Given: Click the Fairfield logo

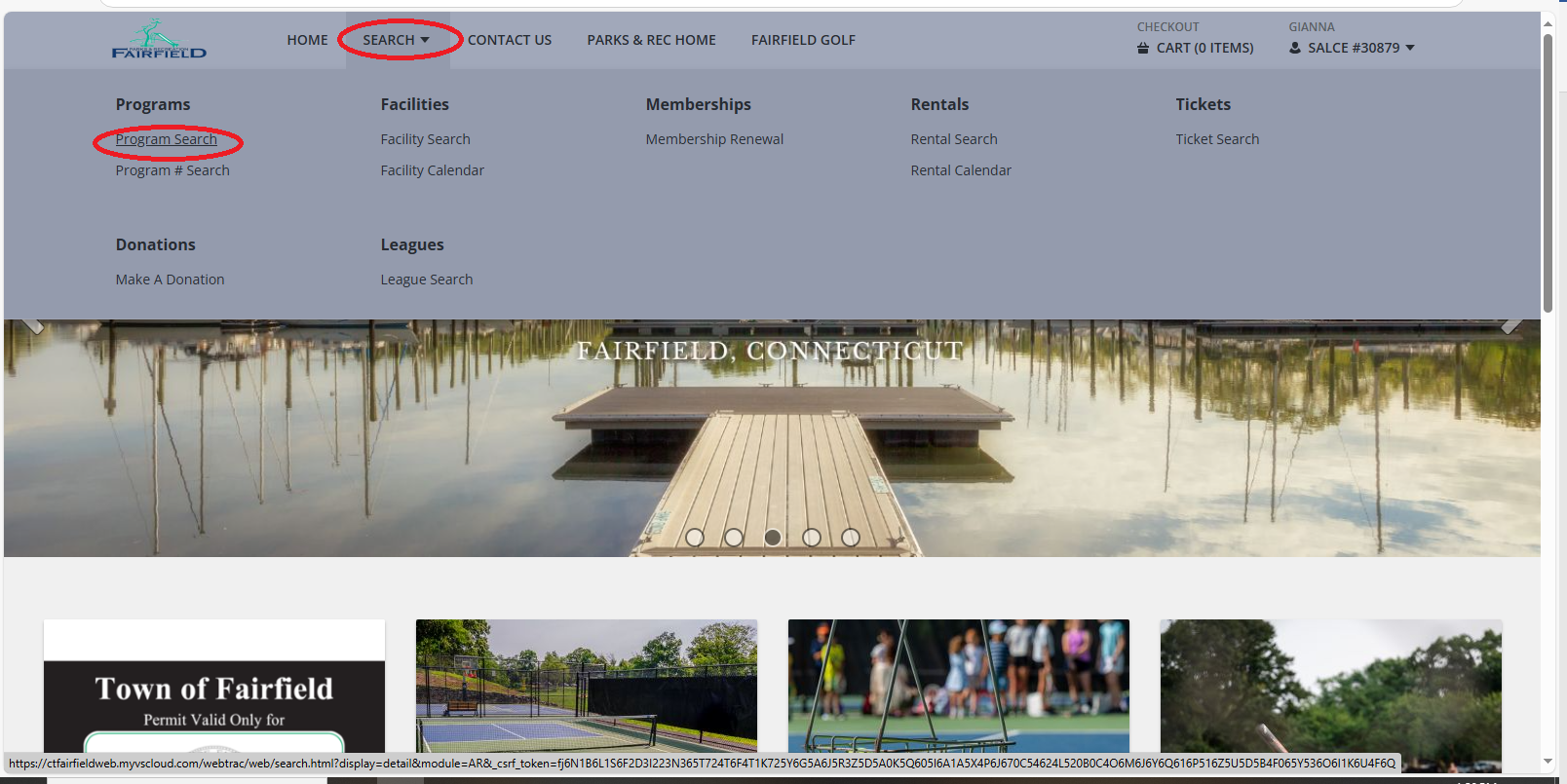Looking at the screenshot, I should [159, 40].
